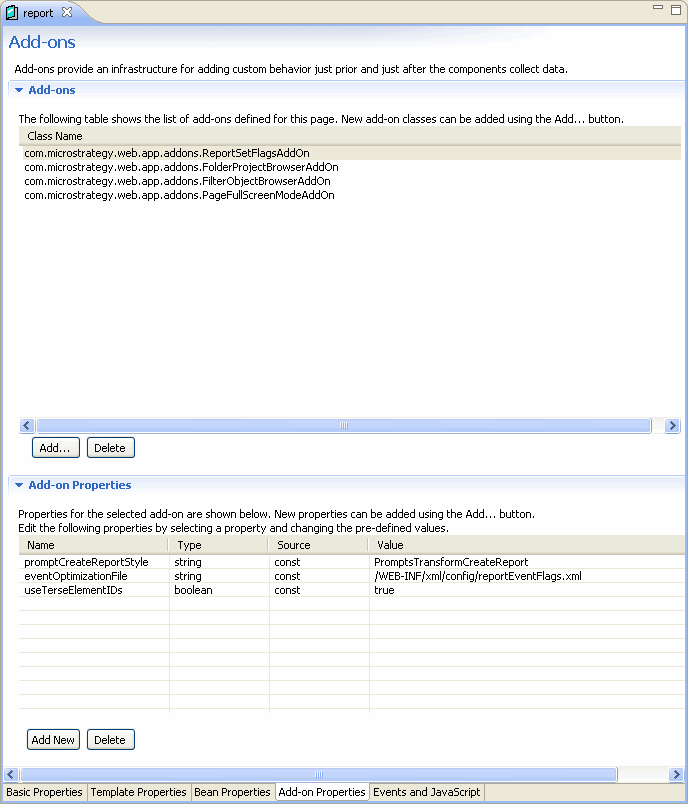This screenshot has height=804, width=688.
Task: Click the Value column header
Action: [527, 545]
